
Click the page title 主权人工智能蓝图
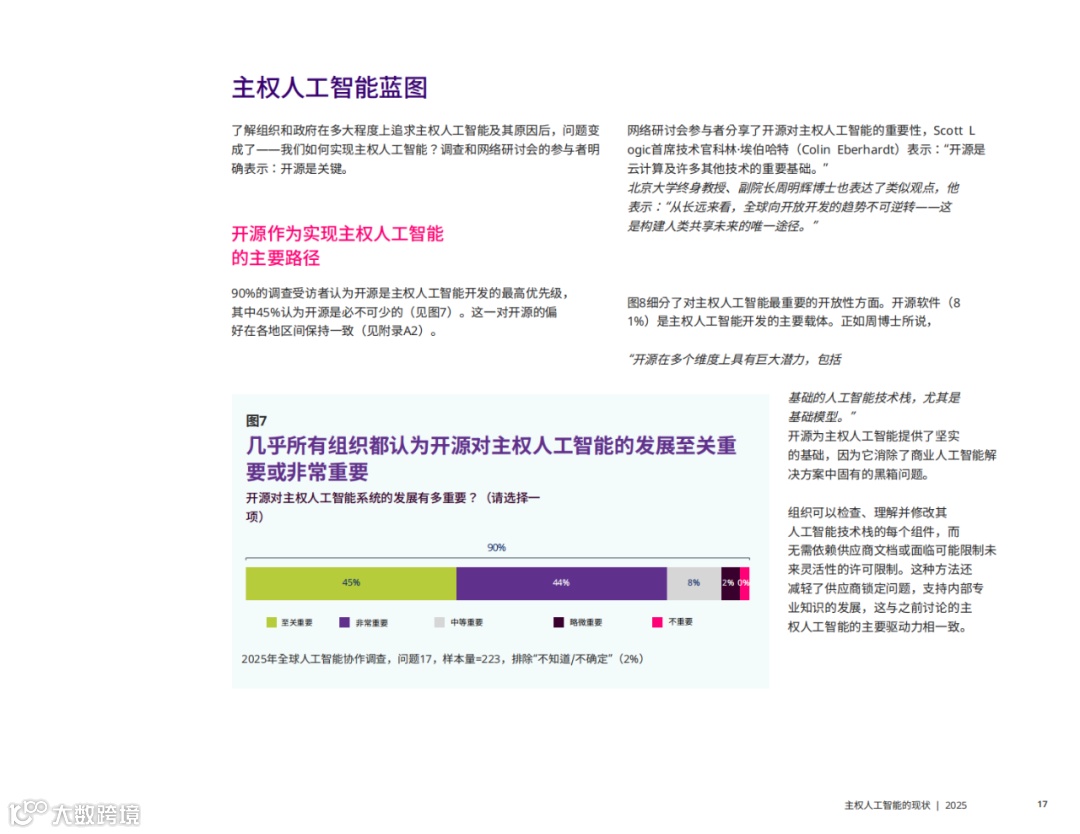[329, 88]
